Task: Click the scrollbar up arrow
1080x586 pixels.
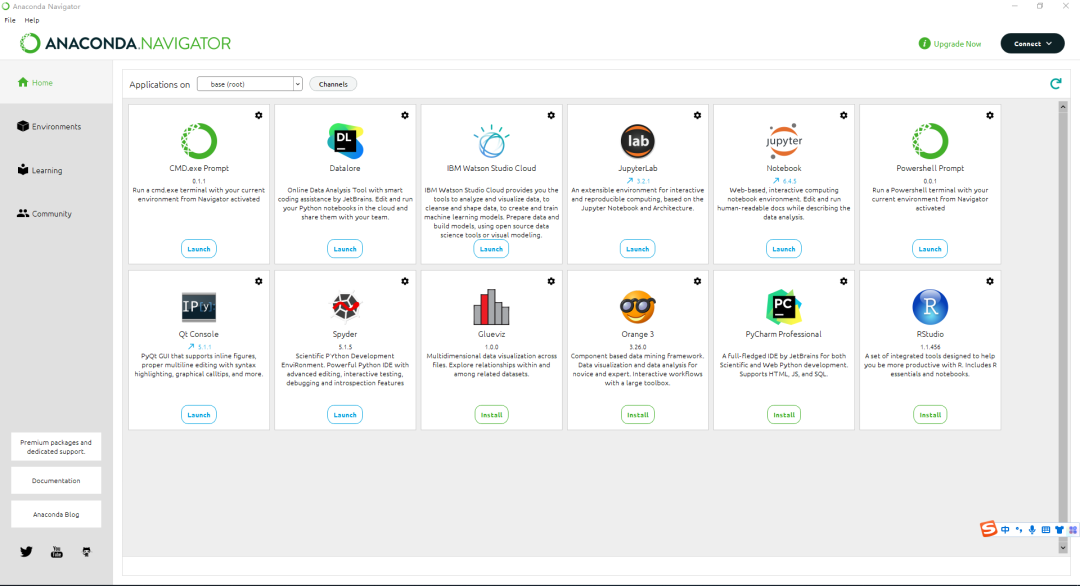Action: (x=1063, y=107)
